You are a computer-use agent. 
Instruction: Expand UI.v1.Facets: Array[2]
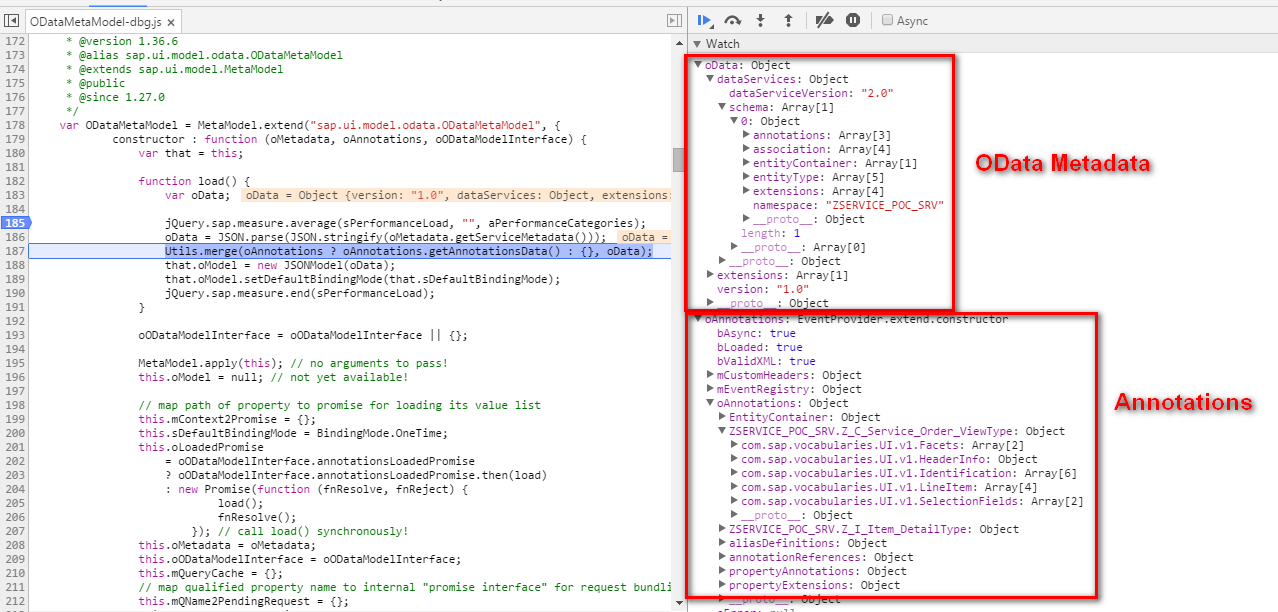point(734,445)
